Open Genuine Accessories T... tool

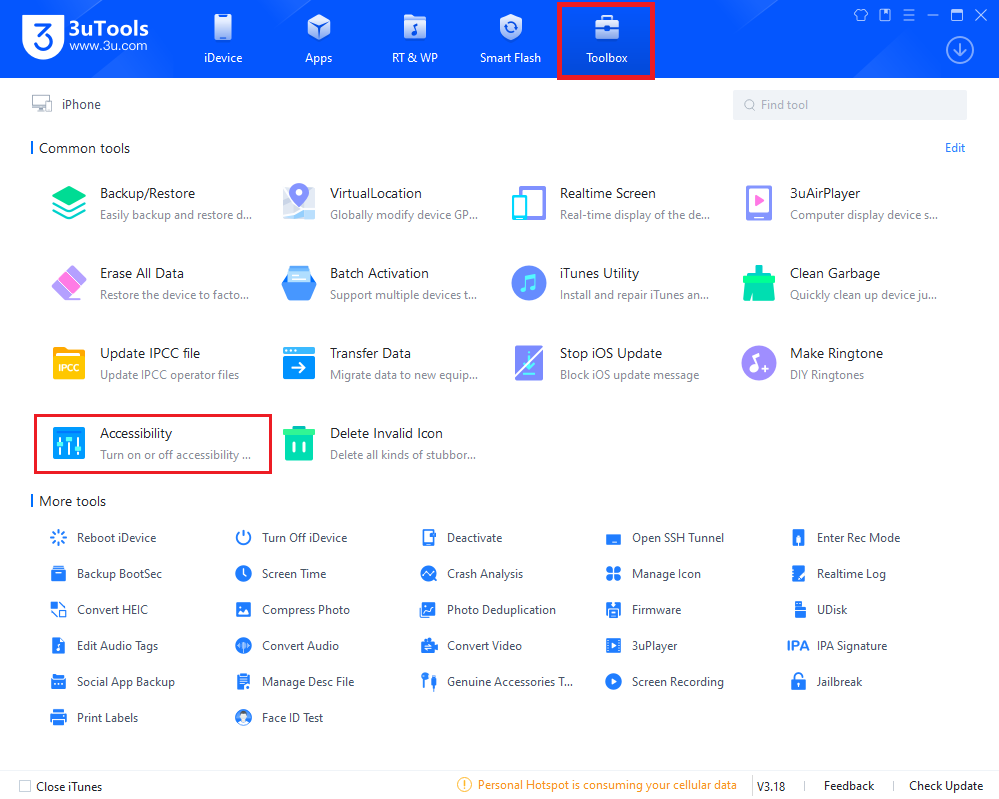coord(496,682)
